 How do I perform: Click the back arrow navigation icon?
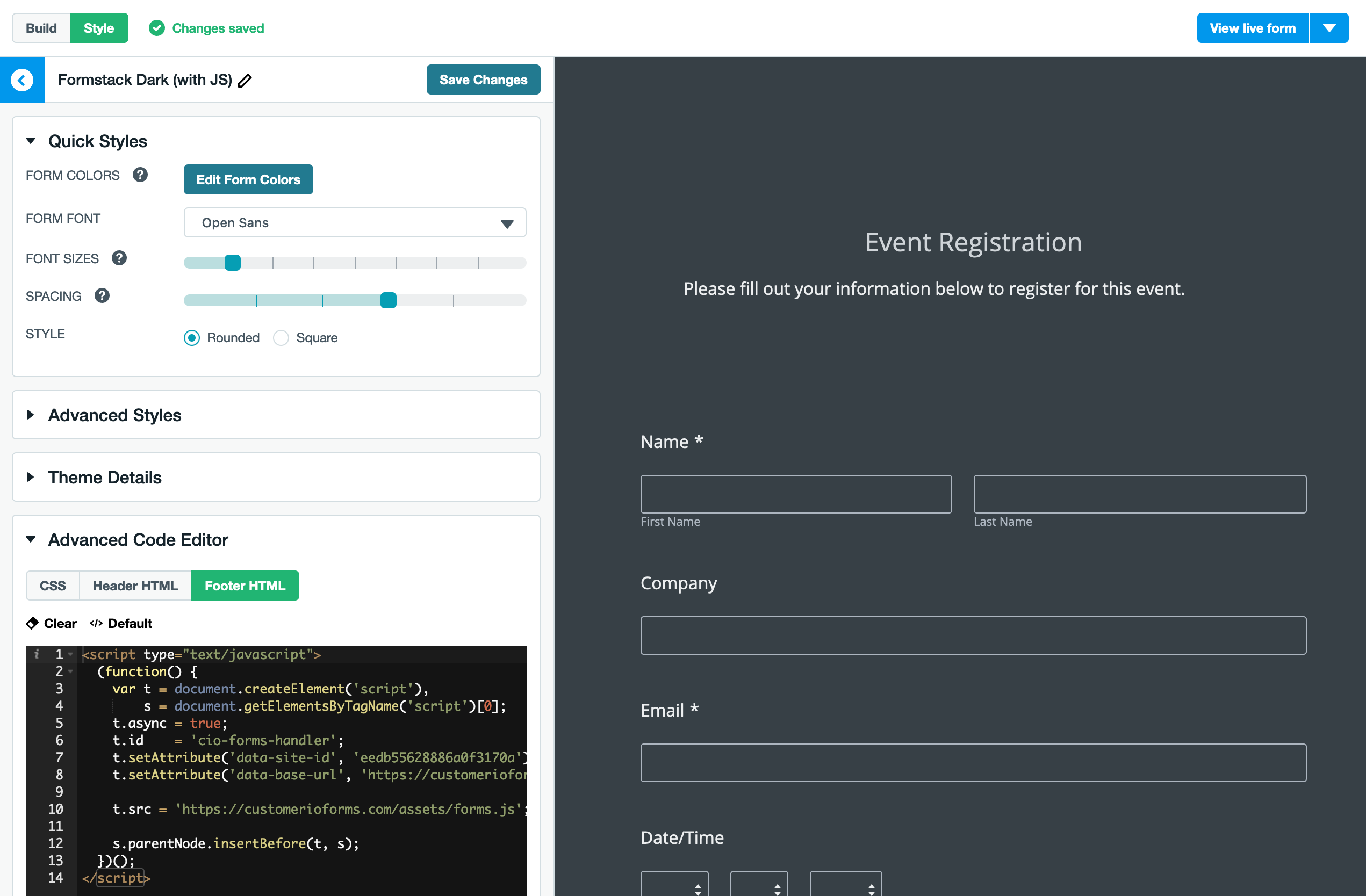(x=23, y=79)
